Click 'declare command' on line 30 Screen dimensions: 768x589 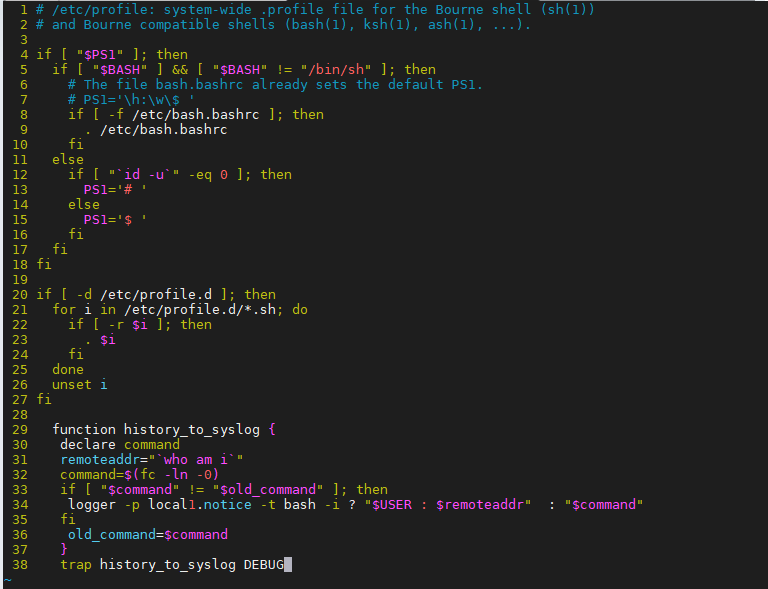(120, 445)
